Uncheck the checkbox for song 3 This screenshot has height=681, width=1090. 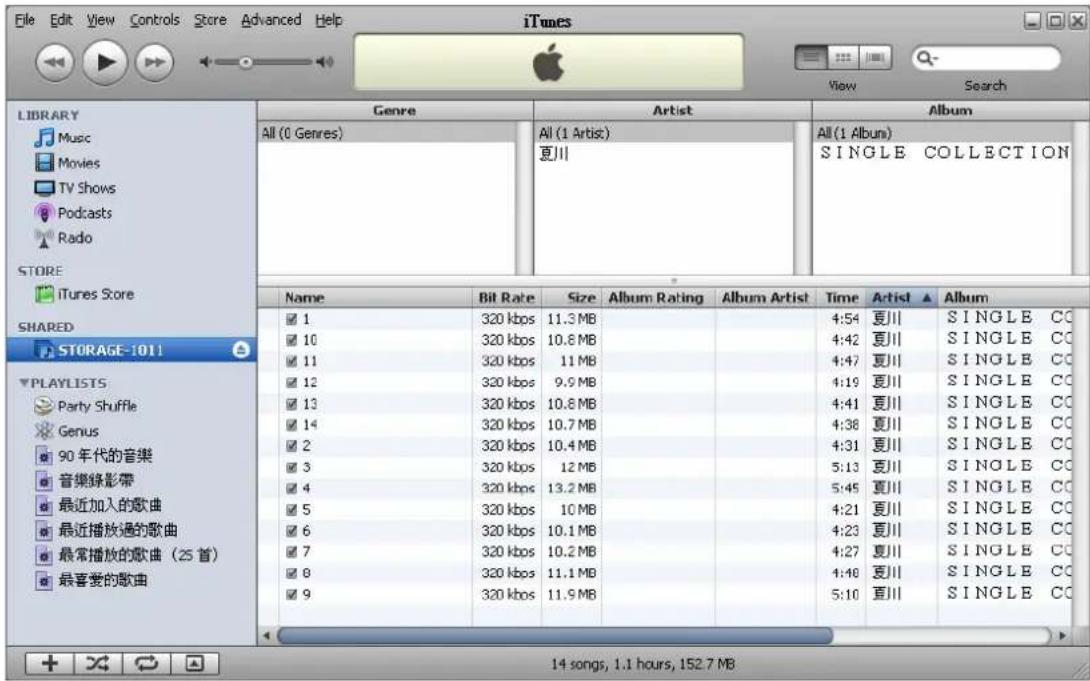click(292, 467)
